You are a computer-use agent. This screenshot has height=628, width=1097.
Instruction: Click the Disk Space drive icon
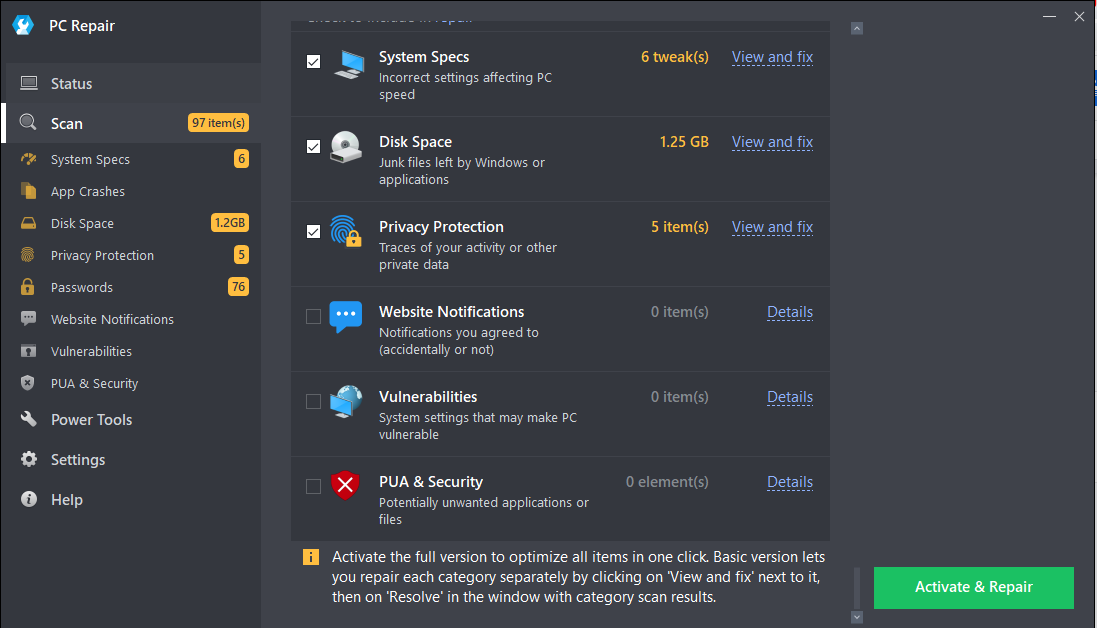click(x=346, y=147)
